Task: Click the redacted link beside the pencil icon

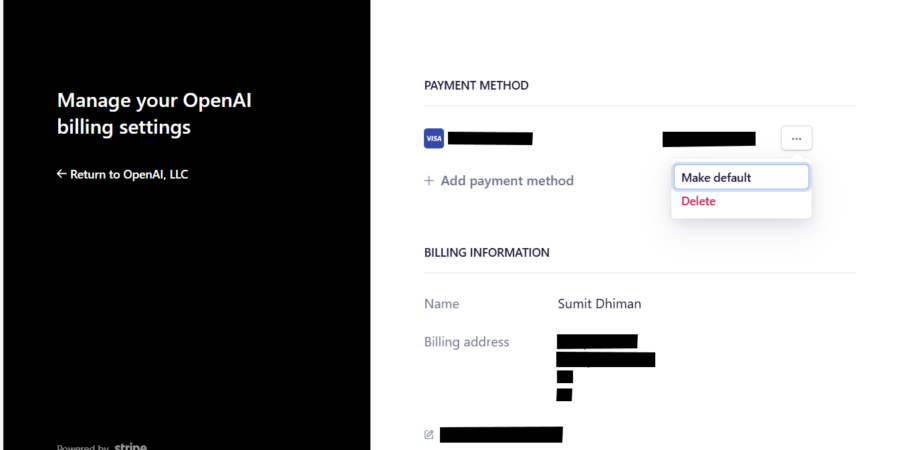Action: click(501, 435)
